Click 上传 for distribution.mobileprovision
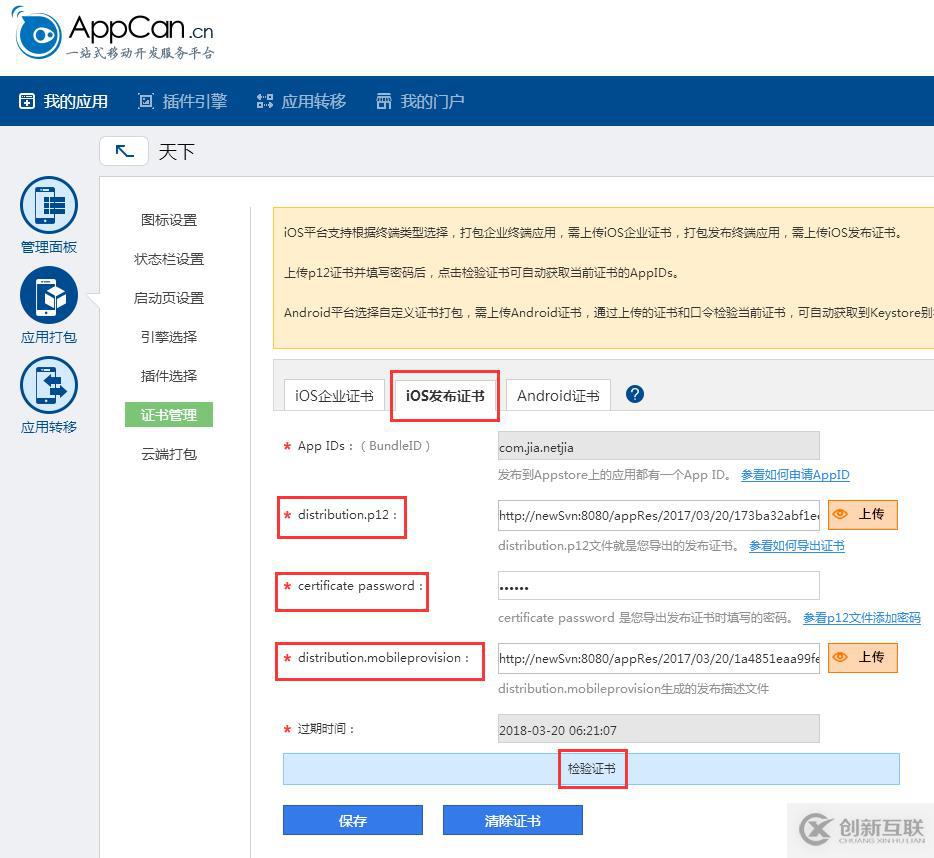Viewport: 934px width, 858px height. pyautogui.click(x=863, y=657)
